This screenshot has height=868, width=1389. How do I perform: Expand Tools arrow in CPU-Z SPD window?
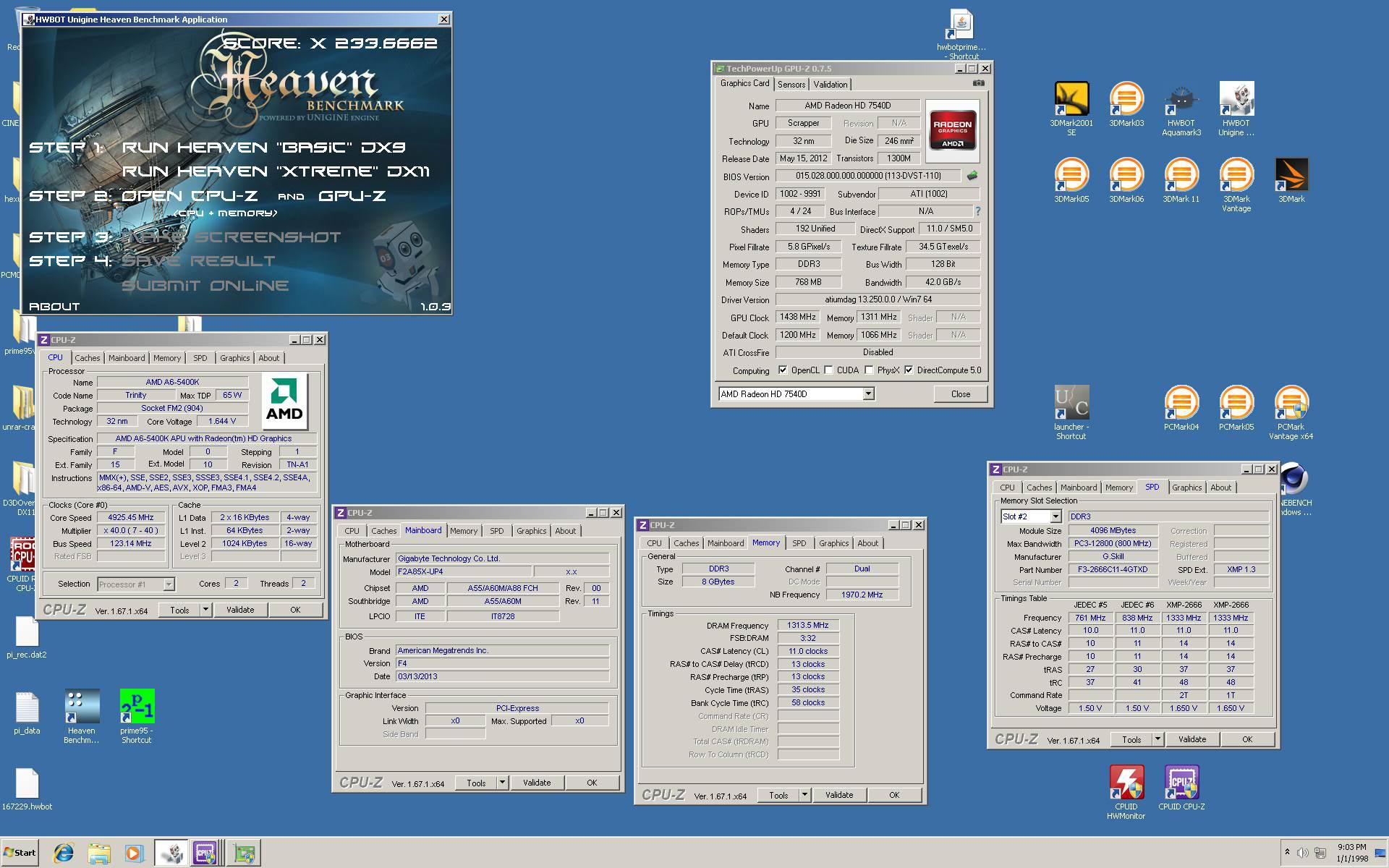click(x=1157, y=739)
